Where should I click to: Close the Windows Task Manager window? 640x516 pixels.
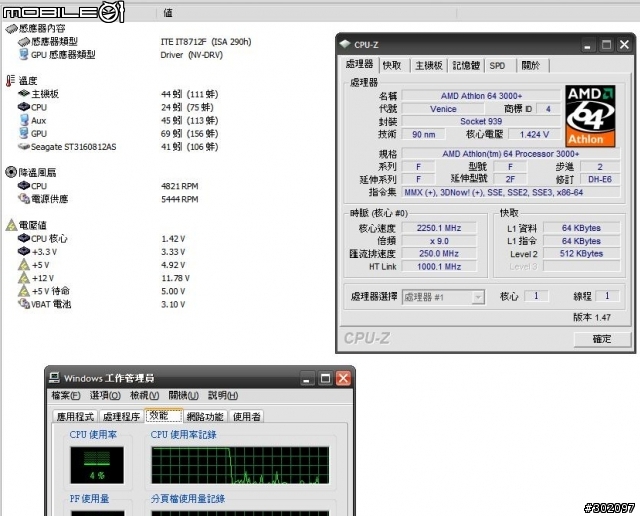[x=343, y=378]
